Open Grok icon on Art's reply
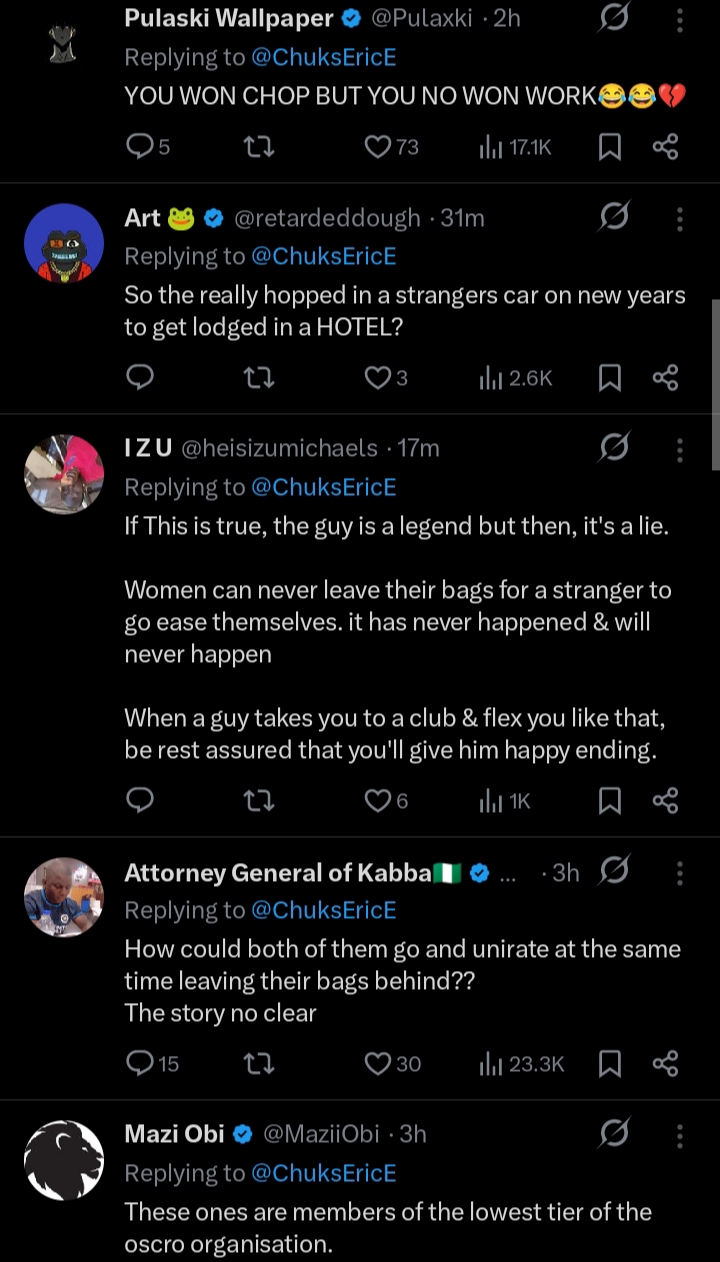The width and height of the screenshot is (720, 1262). tap(614, 217)
